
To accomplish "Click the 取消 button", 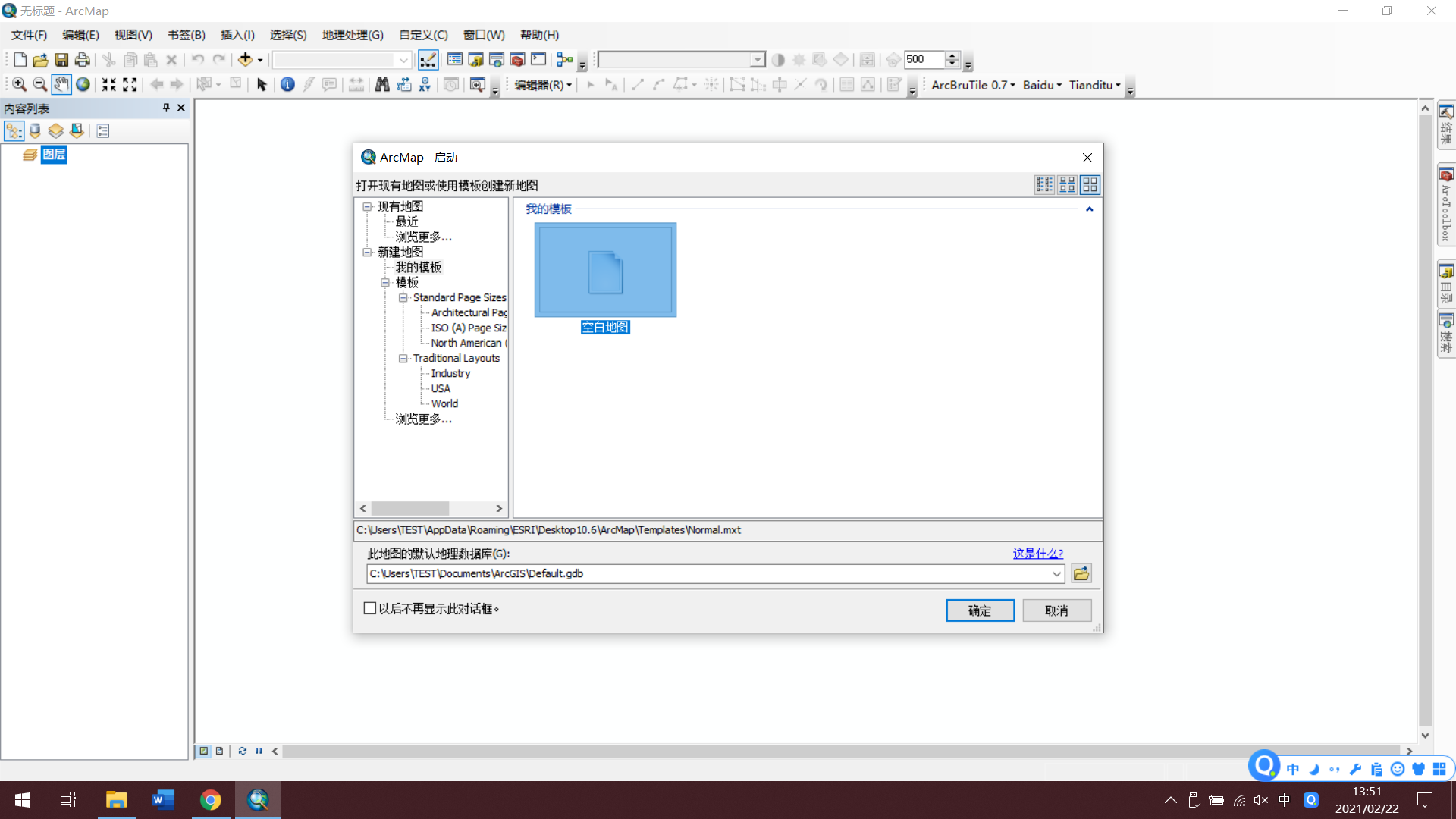I will pyautogui.click(x=1056, y=610).
